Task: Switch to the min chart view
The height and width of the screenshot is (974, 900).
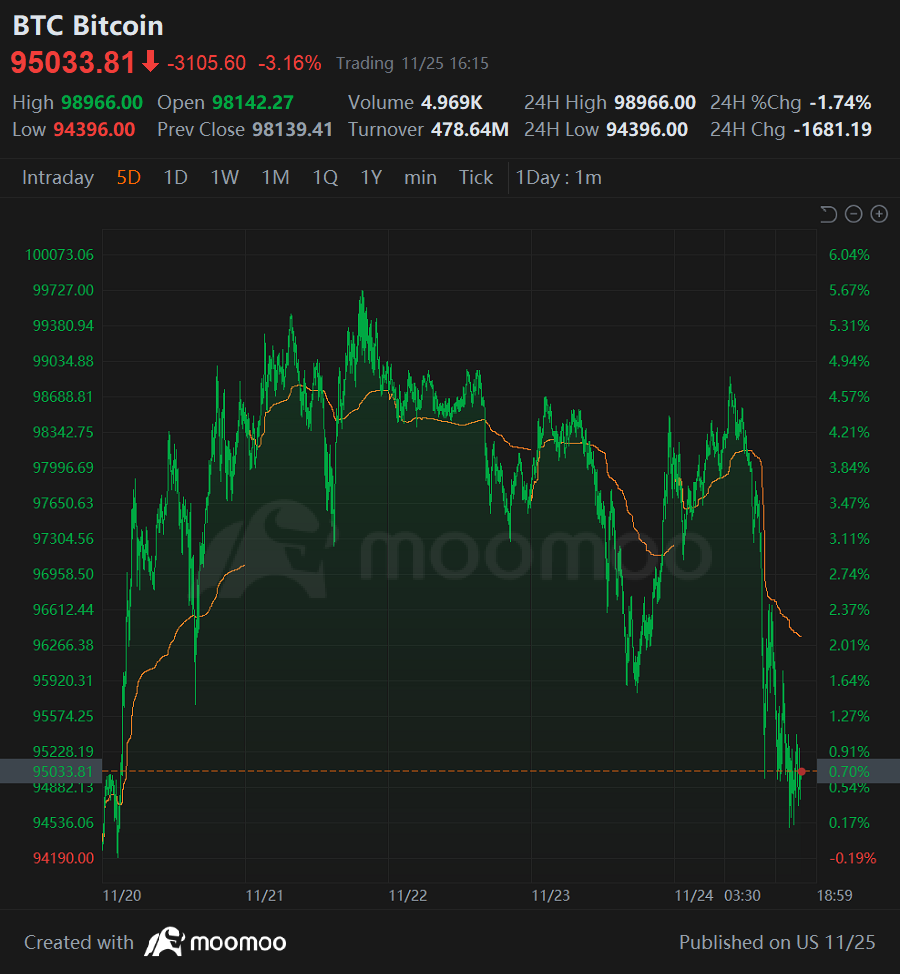Action: tap(420, 177)
